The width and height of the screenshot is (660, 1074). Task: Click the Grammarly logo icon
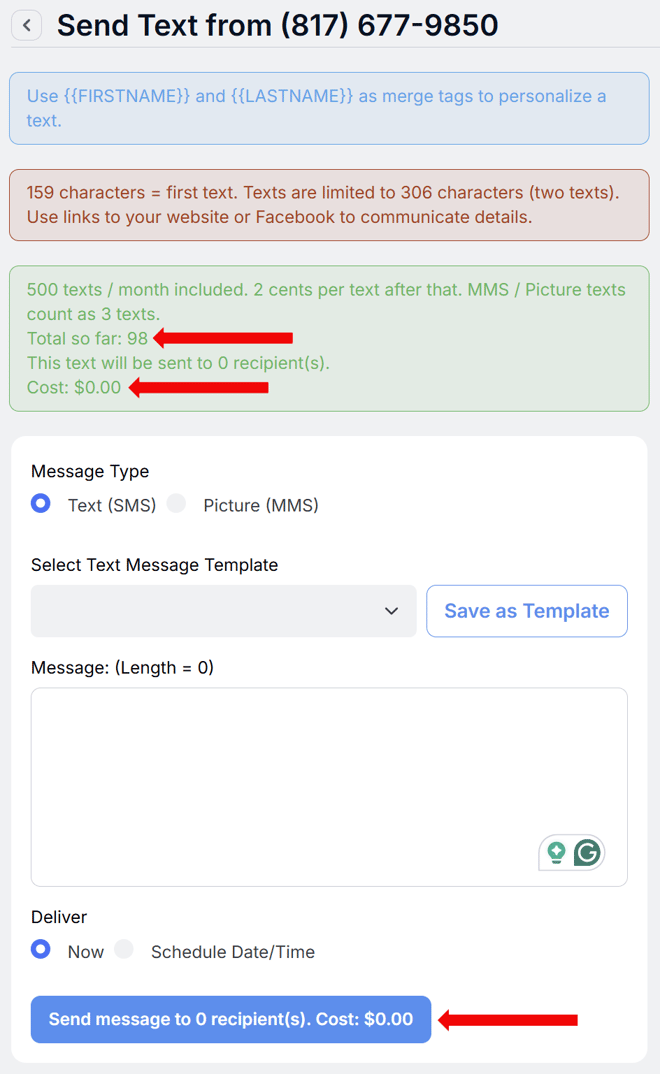[x=589, y=851]
